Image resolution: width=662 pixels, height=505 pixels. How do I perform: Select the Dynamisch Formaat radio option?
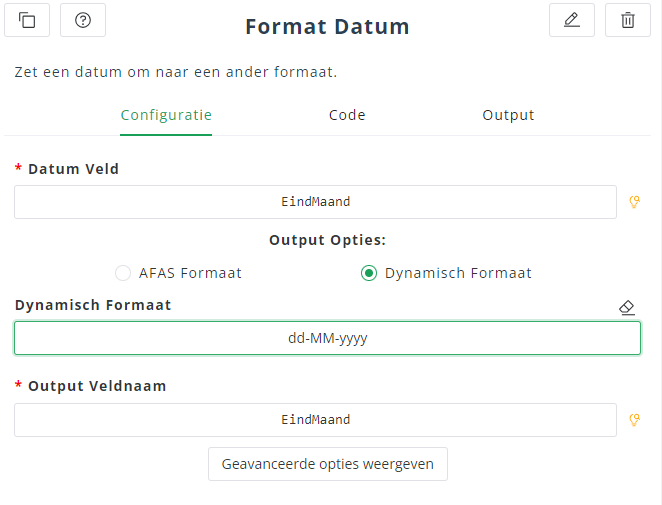coord(369,273)
